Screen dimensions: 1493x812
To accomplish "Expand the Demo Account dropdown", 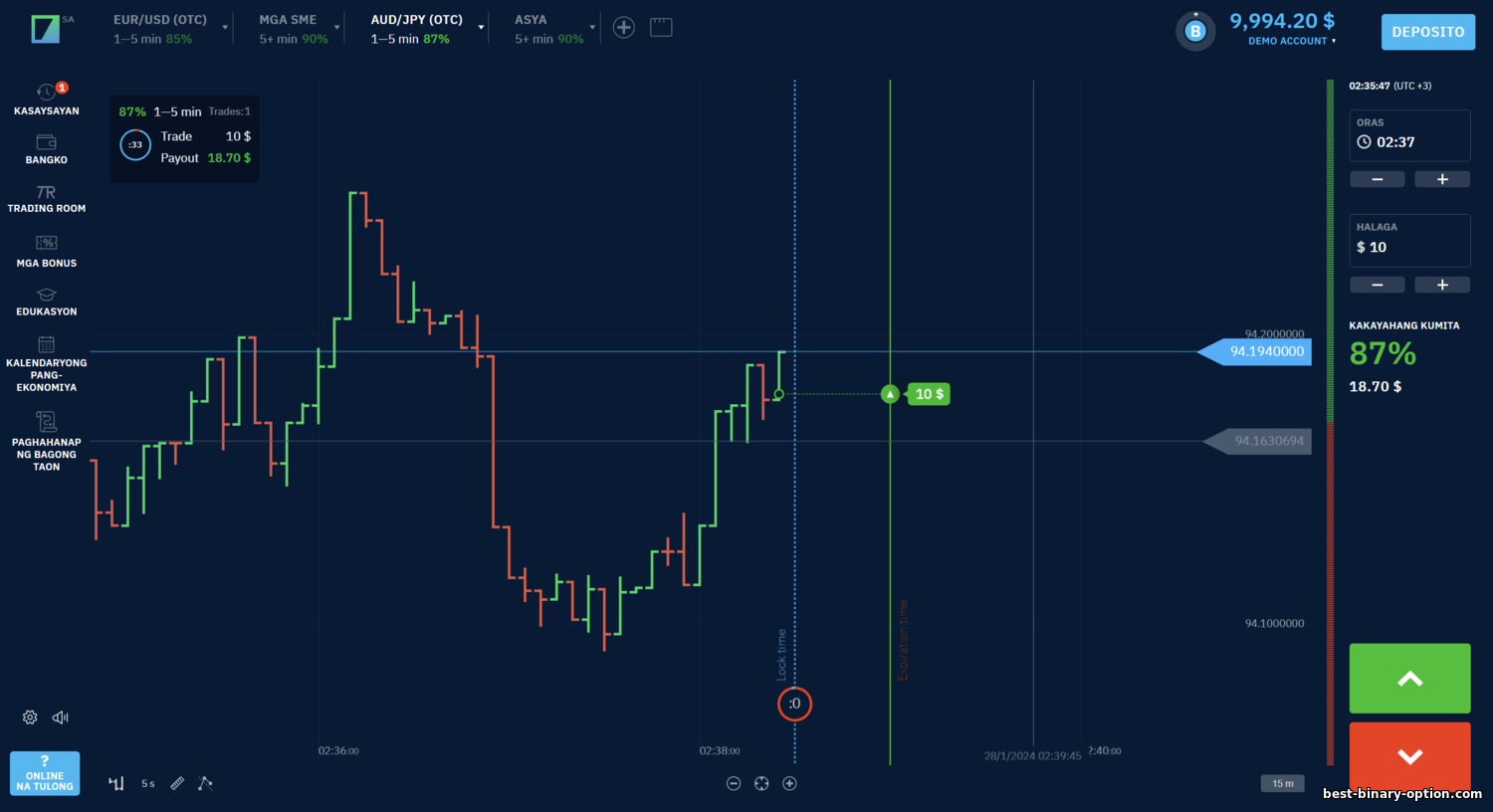I will point(1292,41).
